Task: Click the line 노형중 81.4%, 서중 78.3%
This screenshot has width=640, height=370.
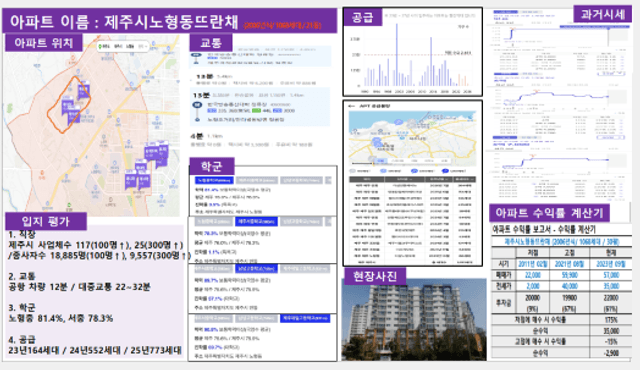Action: pos(61,318)
